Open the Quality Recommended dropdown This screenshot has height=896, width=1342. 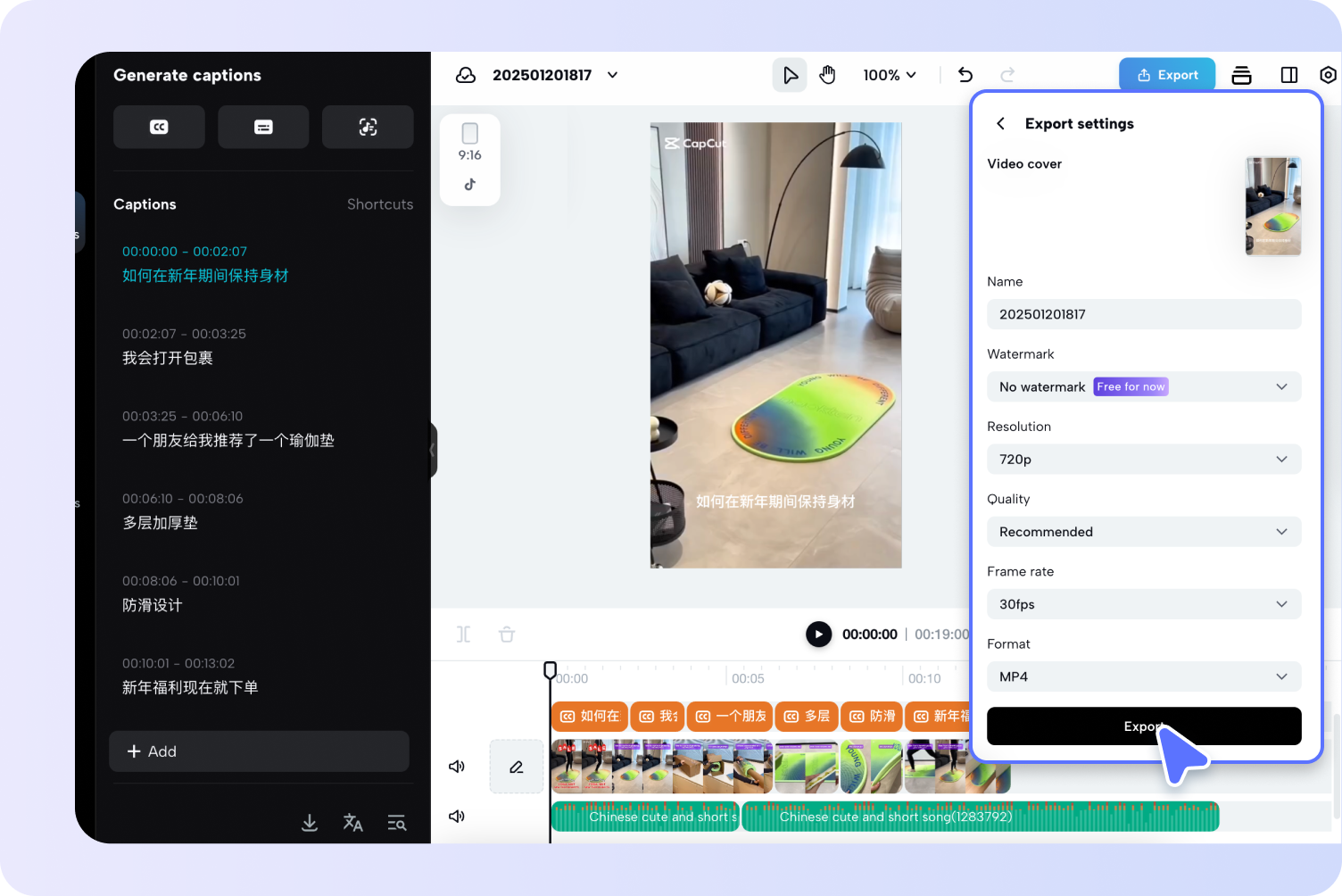[x=1144, y=532]
